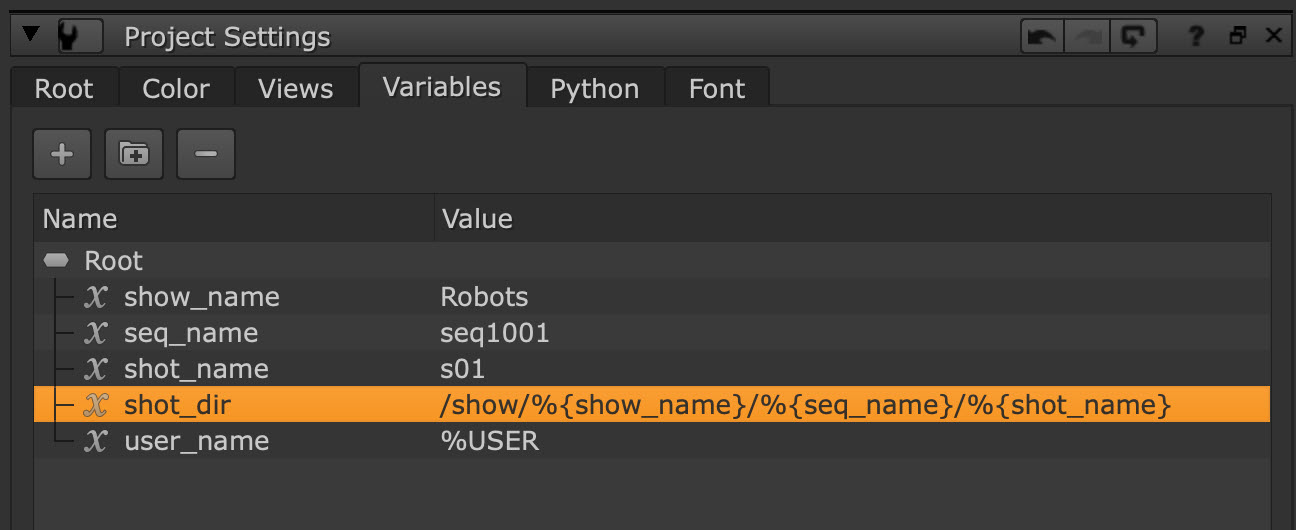Open the Python tab
The image size is (1296, 530).
594,89
